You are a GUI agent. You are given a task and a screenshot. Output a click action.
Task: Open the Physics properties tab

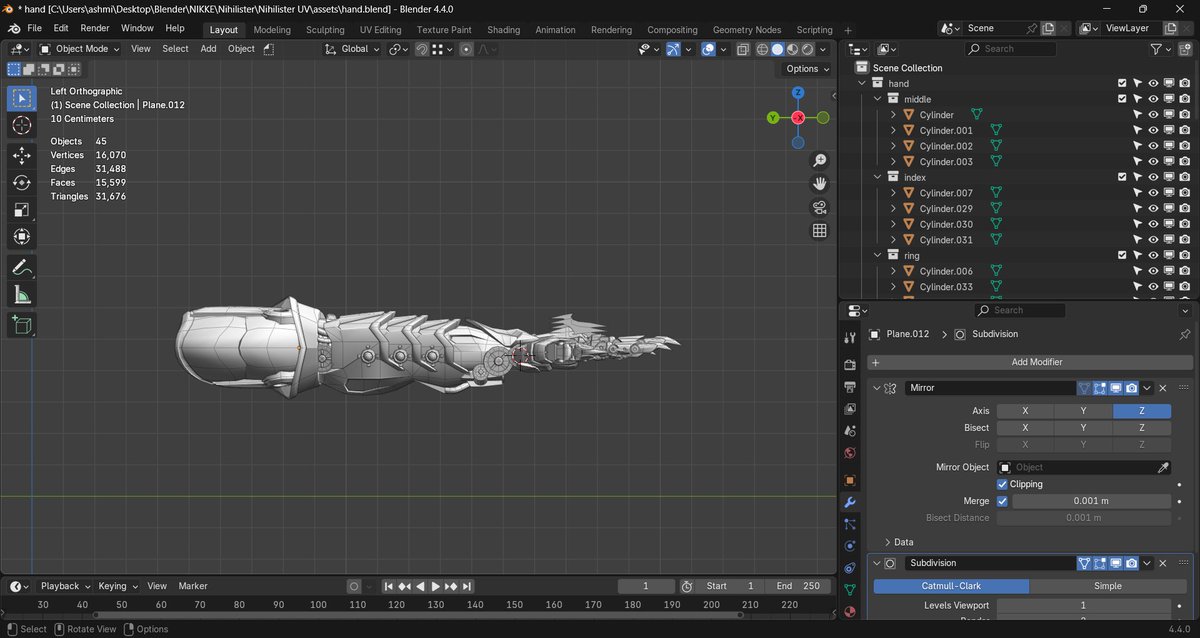850,546
